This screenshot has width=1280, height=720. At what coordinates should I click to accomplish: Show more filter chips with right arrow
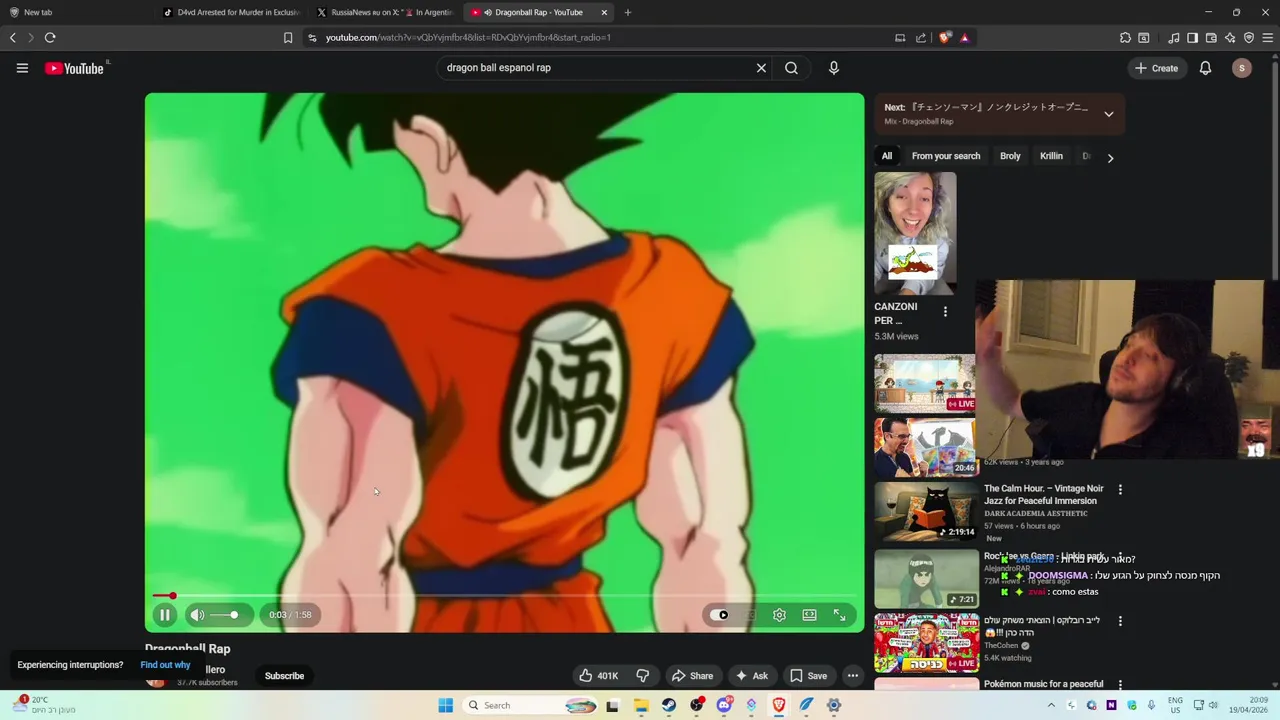[1110, 157]
